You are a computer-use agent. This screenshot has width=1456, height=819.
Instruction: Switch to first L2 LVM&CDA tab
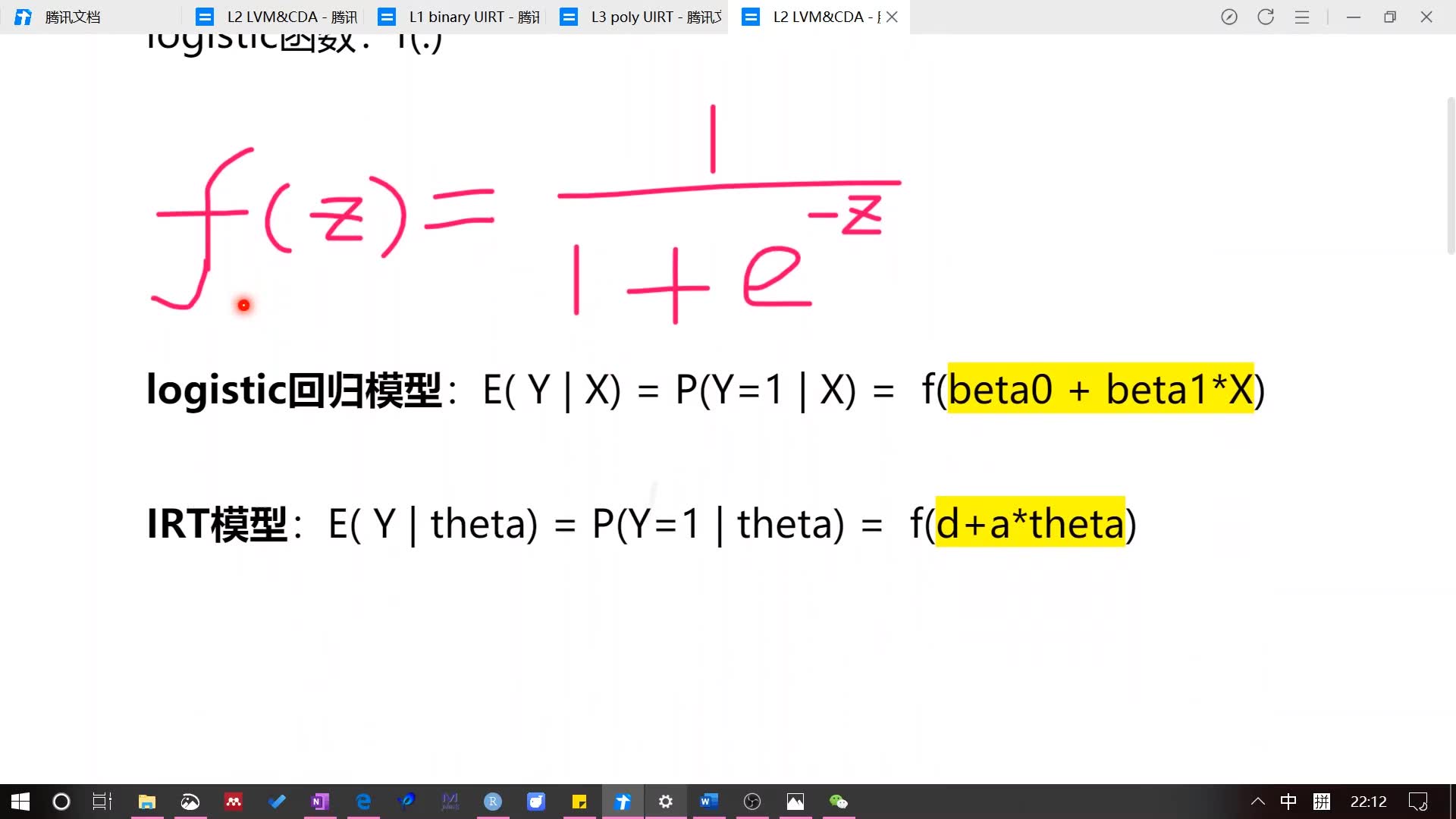click(x=276, y=17)
